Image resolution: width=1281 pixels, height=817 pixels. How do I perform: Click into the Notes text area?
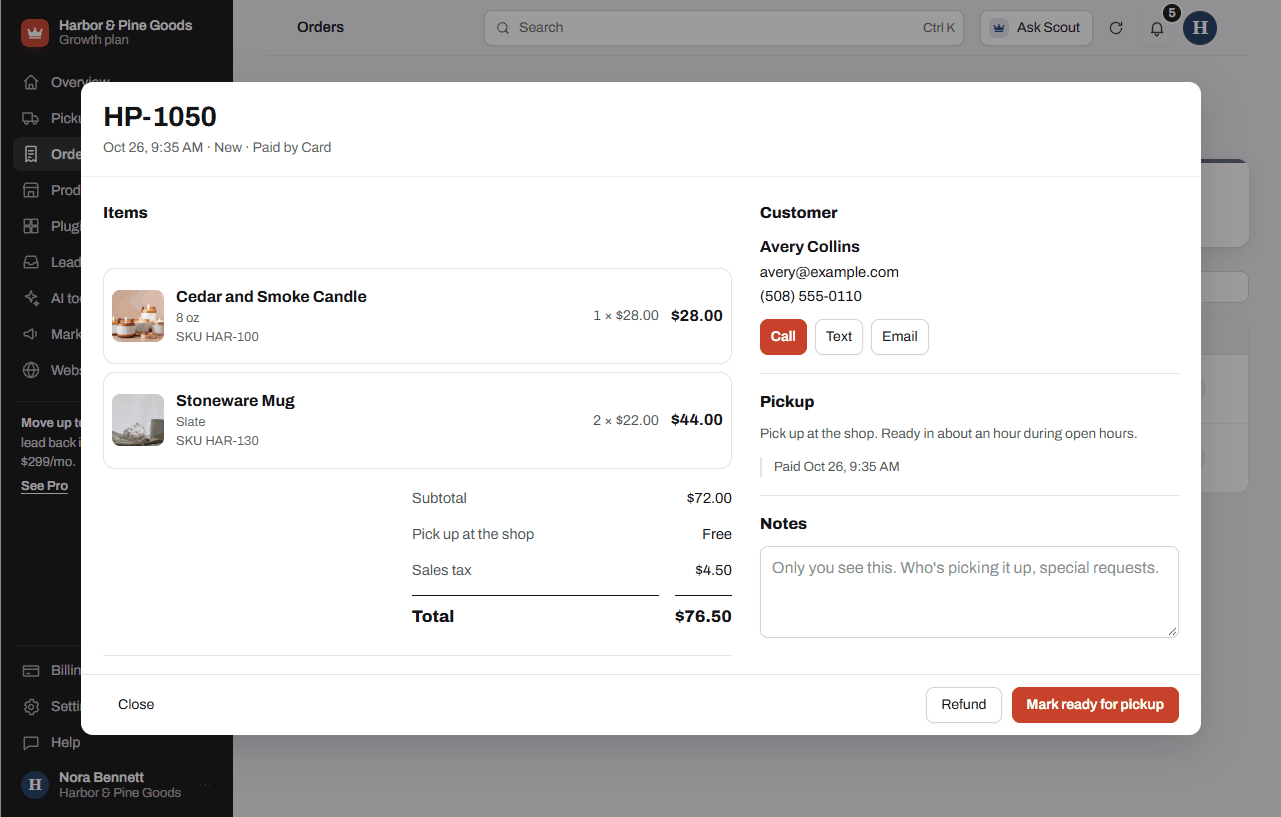point(969,592)
